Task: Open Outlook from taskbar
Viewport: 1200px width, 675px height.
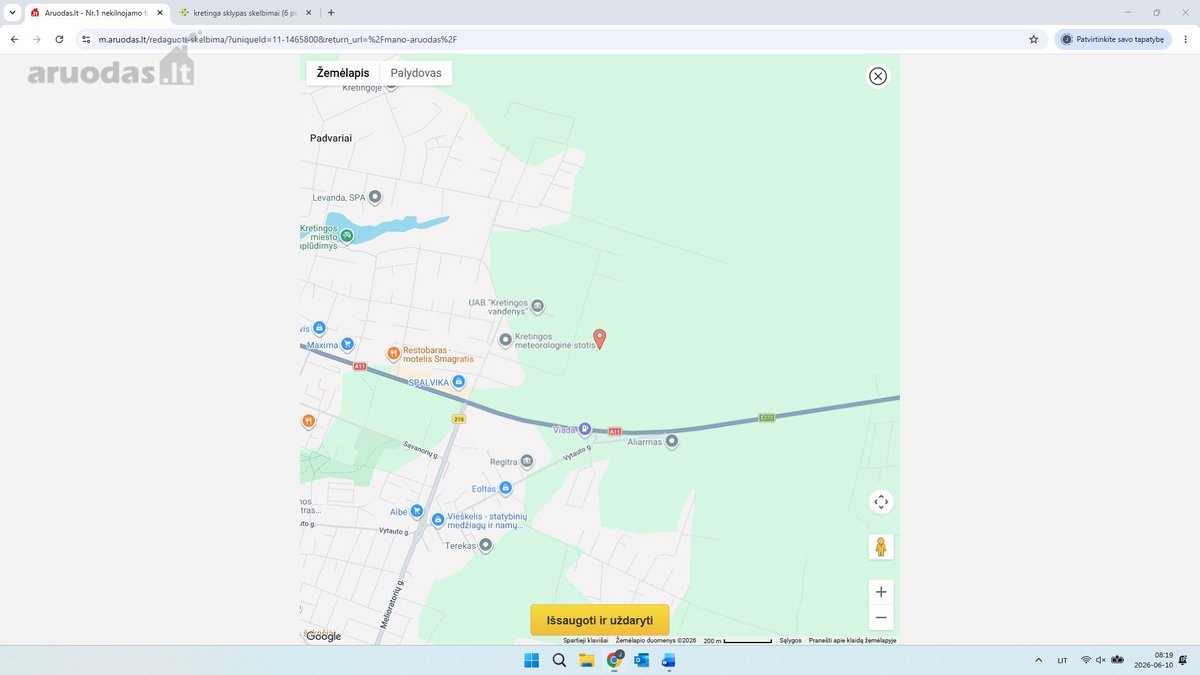Action: [x=641, y=660]
